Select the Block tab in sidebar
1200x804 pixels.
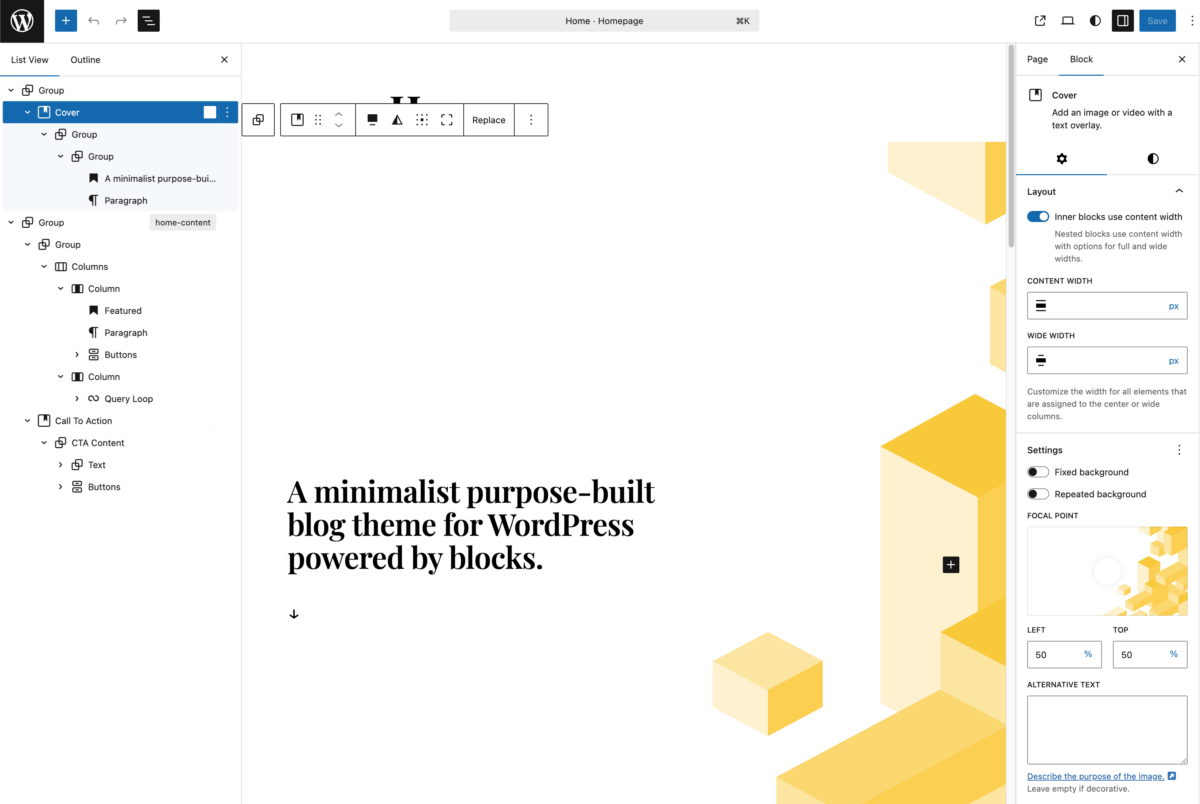[x=1081, y=59]
